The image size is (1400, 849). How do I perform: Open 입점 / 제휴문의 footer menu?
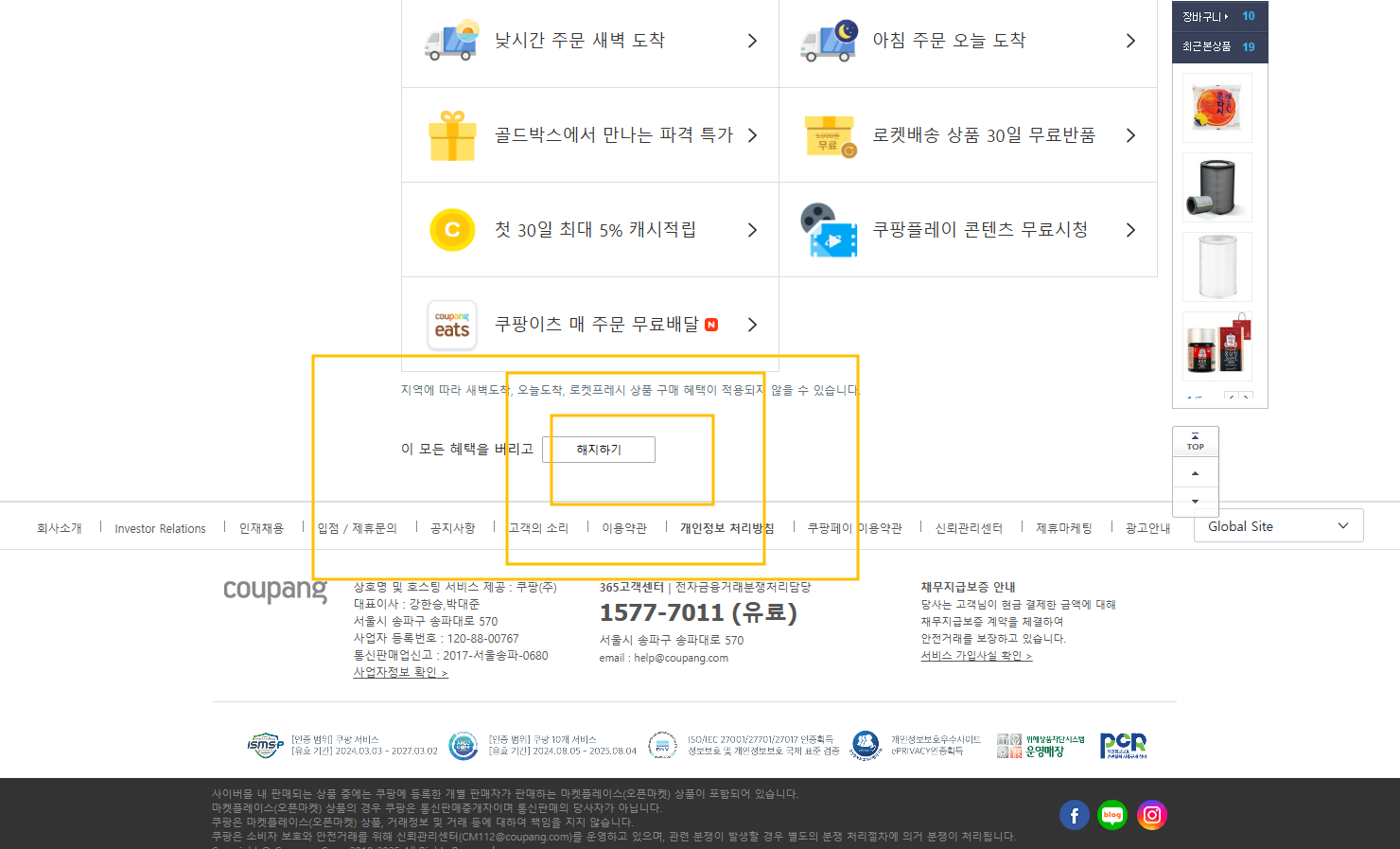pos(358,528)
